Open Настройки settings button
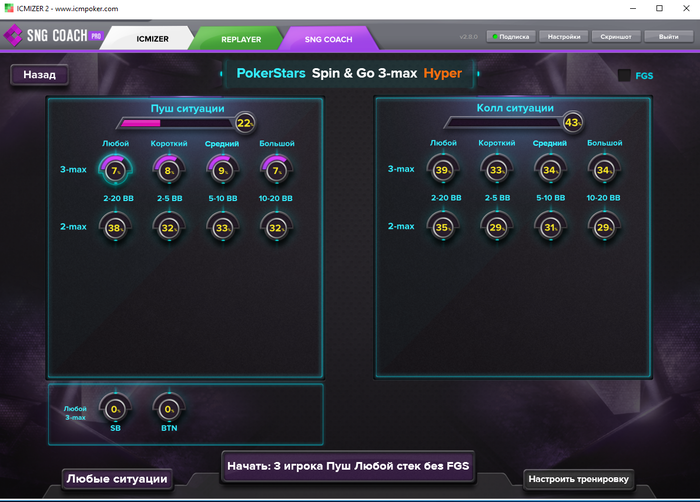The height and width of the screenshot is (502, 700). [564, 37]
